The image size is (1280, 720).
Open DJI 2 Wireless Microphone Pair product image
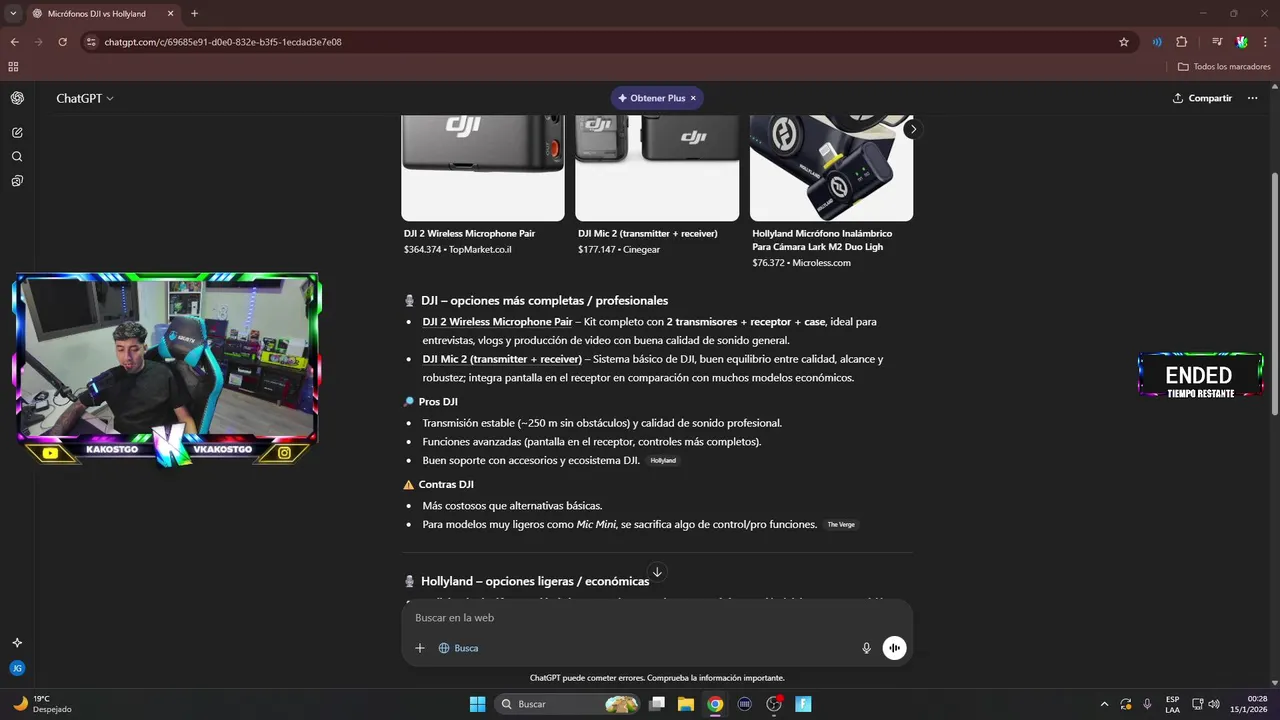pyautogui.click(x=483, y=167)
